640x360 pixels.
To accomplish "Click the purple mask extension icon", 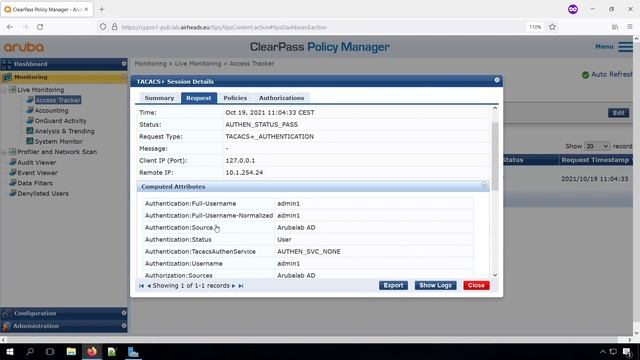I will click(x=573, y=9).
